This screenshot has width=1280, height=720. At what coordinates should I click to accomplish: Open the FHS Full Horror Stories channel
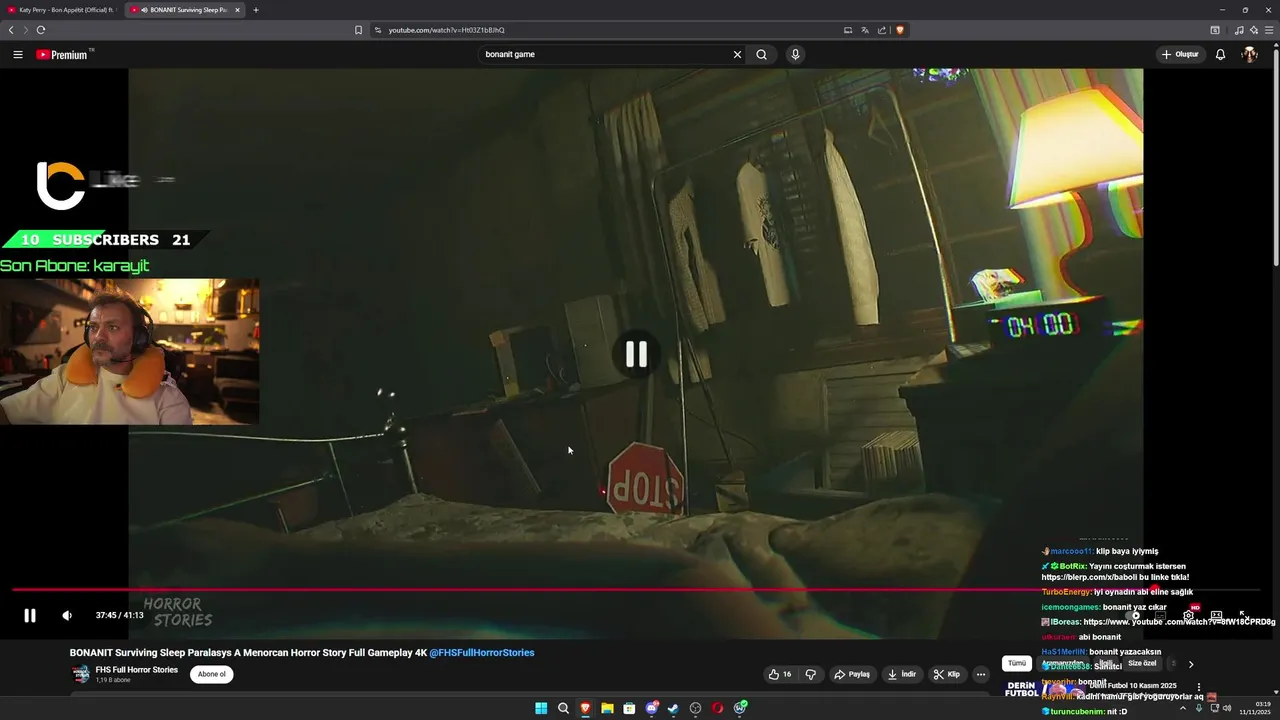(x=136, y=669)
